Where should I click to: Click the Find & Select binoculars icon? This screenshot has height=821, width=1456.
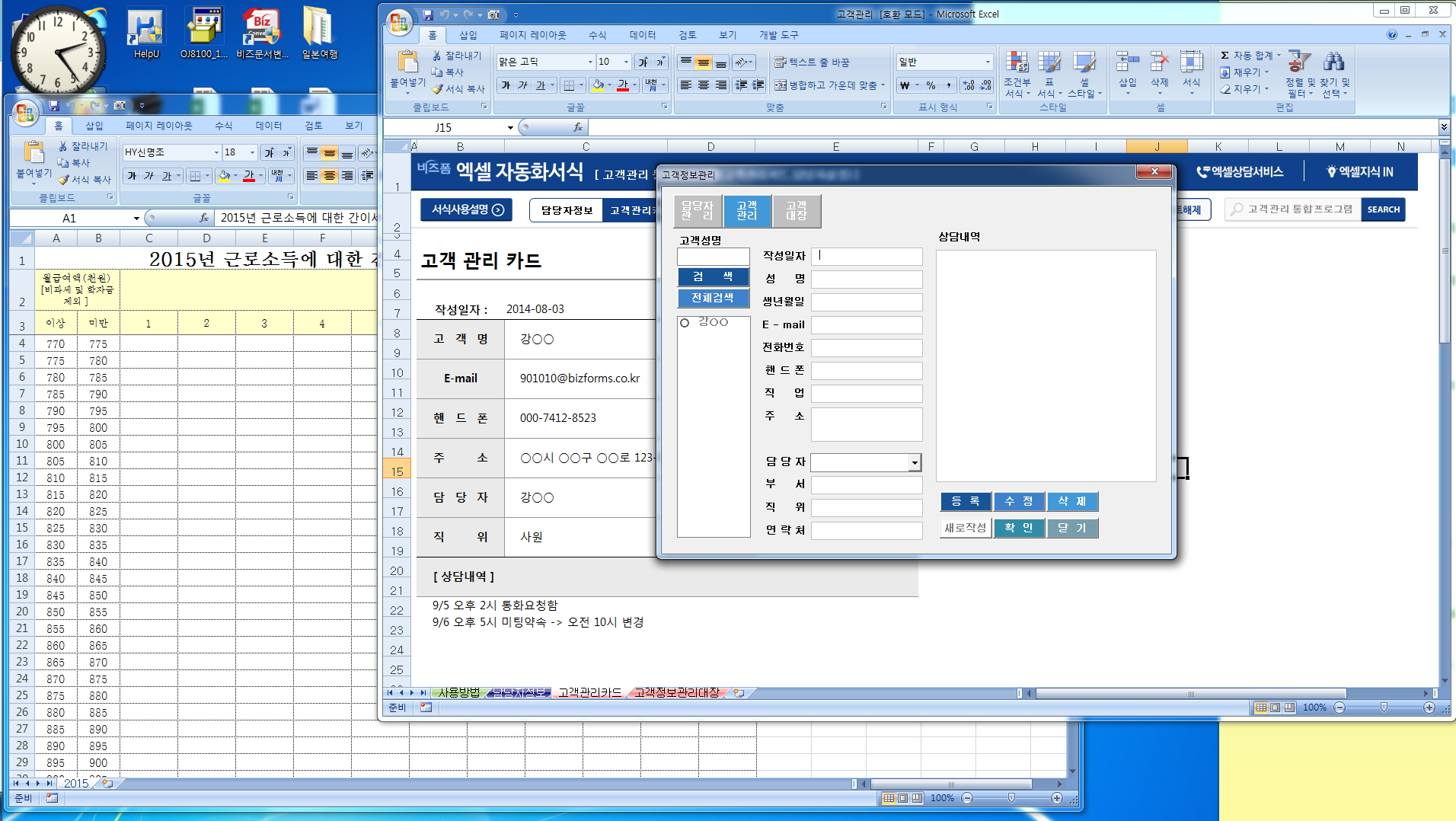[1333, 62]
